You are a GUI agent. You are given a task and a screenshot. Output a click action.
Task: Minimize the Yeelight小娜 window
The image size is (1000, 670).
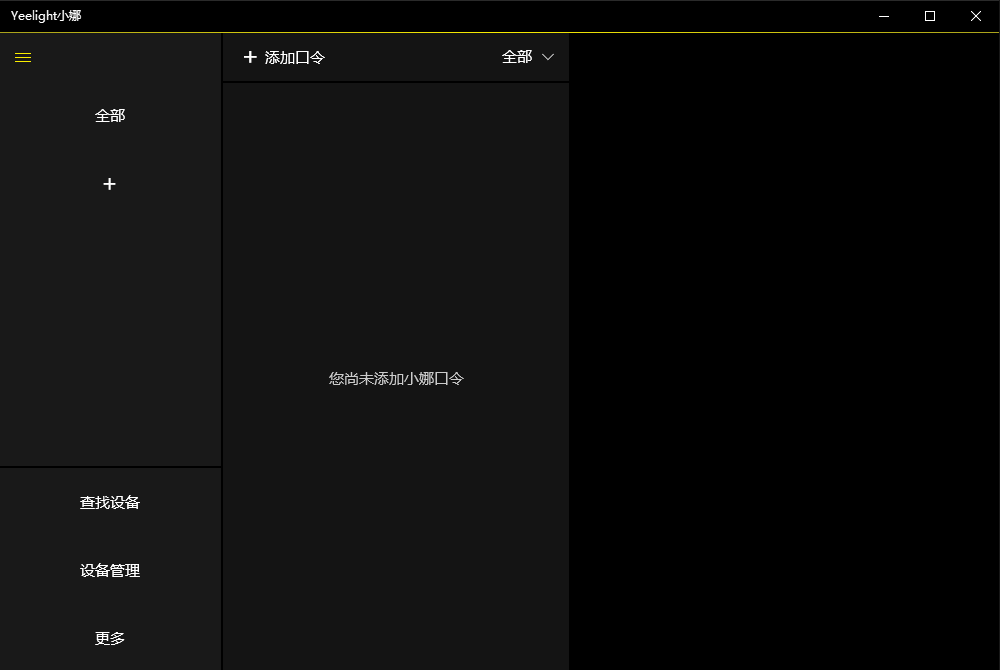[x=884, y=16]
